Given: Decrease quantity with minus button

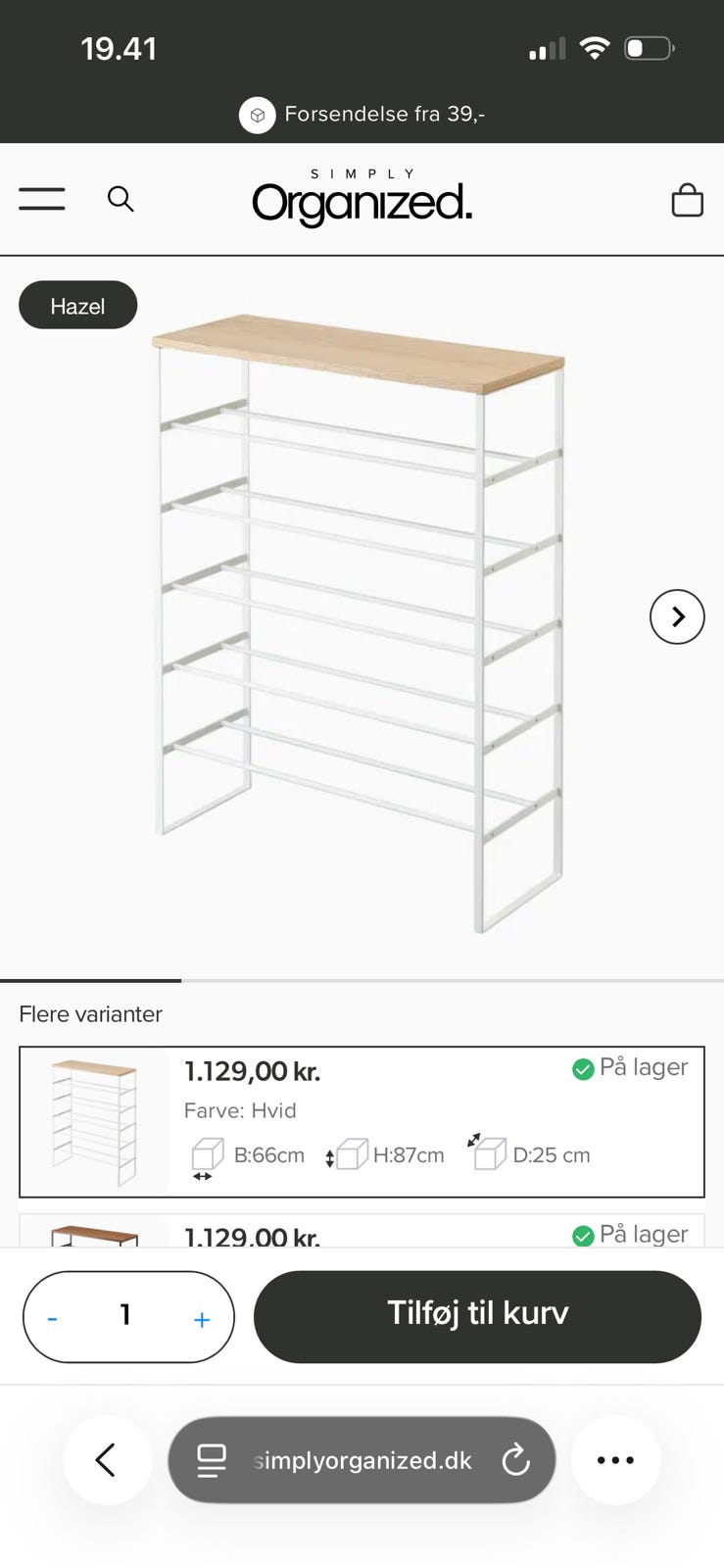Looking at the screenshot, I should coord(53,1319).
